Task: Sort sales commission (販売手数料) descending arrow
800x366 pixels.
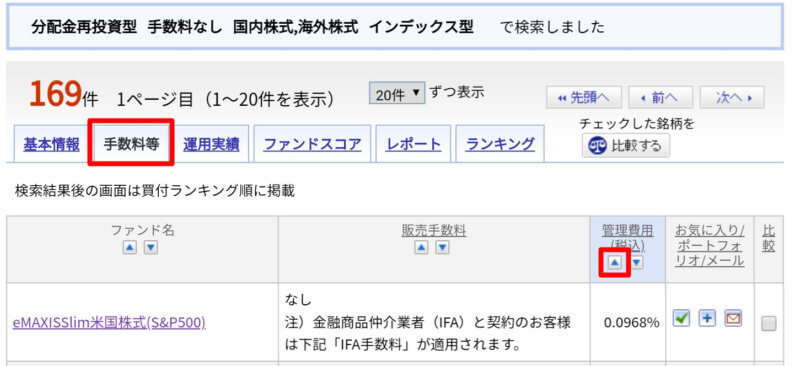Action: click(x=442, y=248)
